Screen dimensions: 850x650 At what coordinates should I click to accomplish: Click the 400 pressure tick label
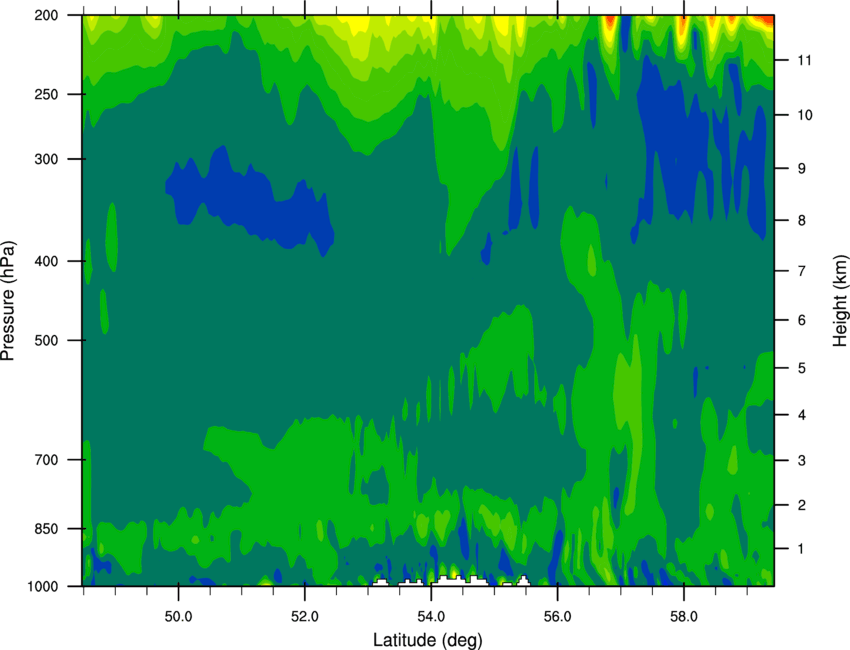click(x=46, y=261)
